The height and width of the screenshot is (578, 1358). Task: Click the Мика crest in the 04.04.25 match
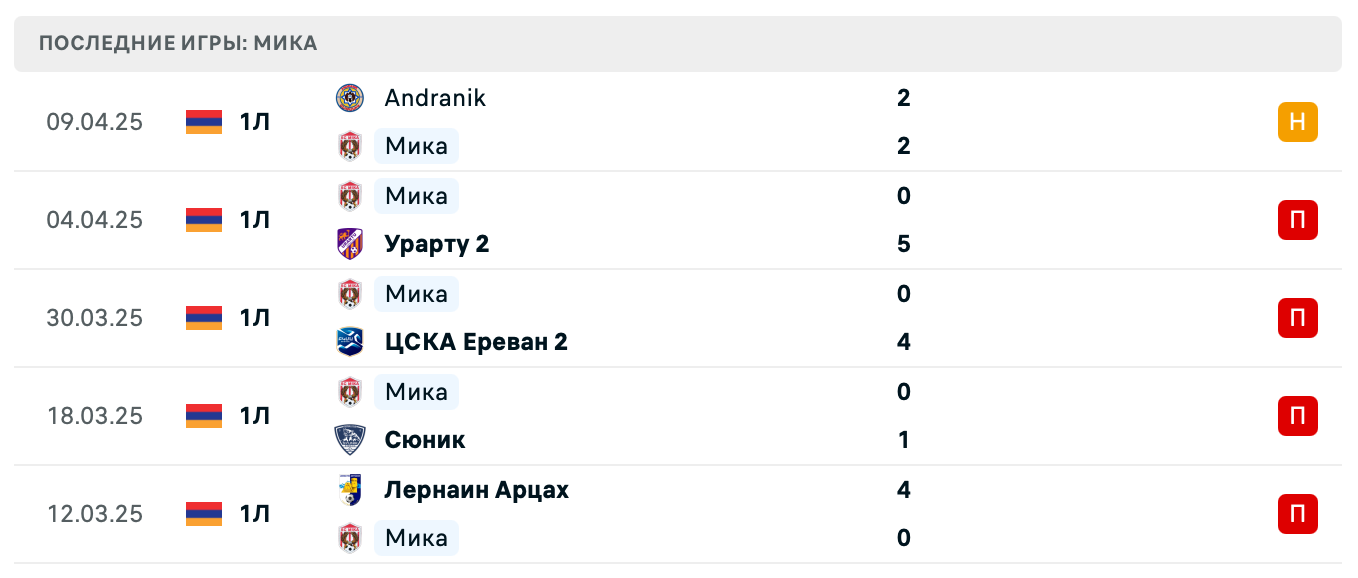[349, 196]
